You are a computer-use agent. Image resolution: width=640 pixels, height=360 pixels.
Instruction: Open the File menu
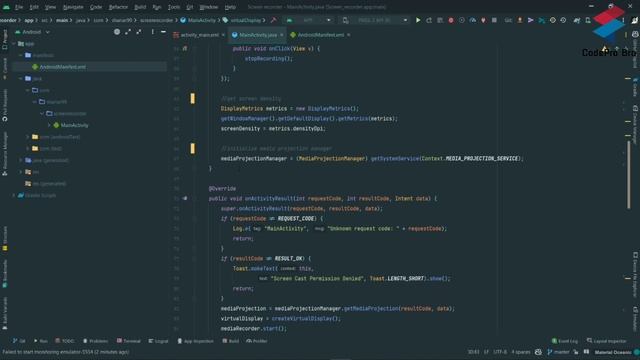click(x=19, y=7)
